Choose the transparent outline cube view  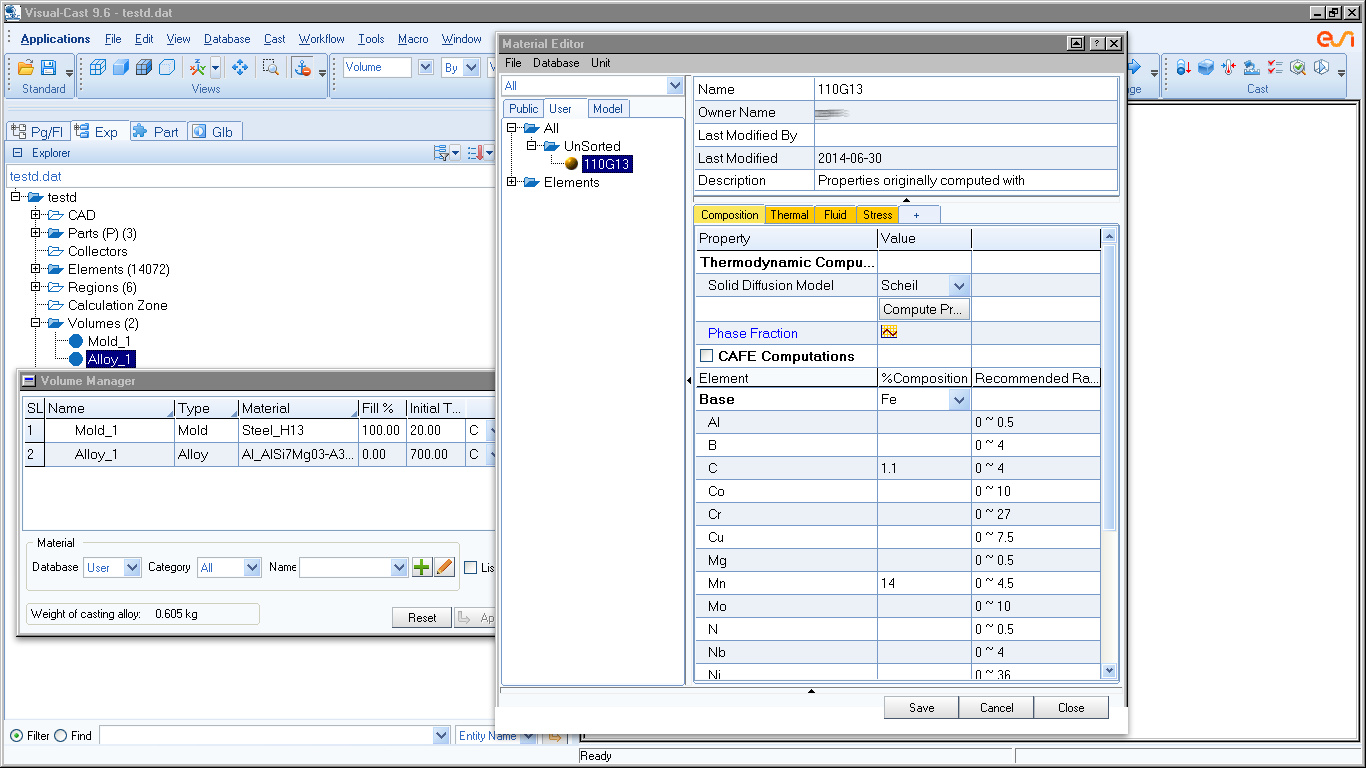tap(167, 67)
